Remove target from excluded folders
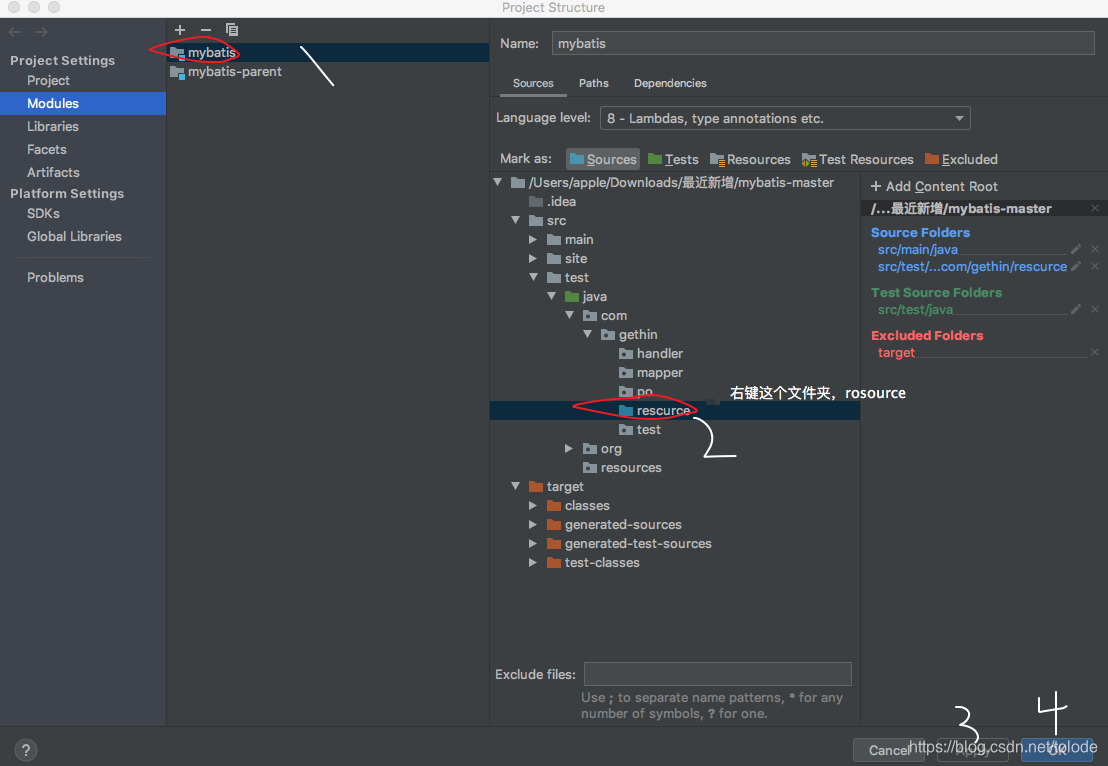 [x=1095, y=352]
